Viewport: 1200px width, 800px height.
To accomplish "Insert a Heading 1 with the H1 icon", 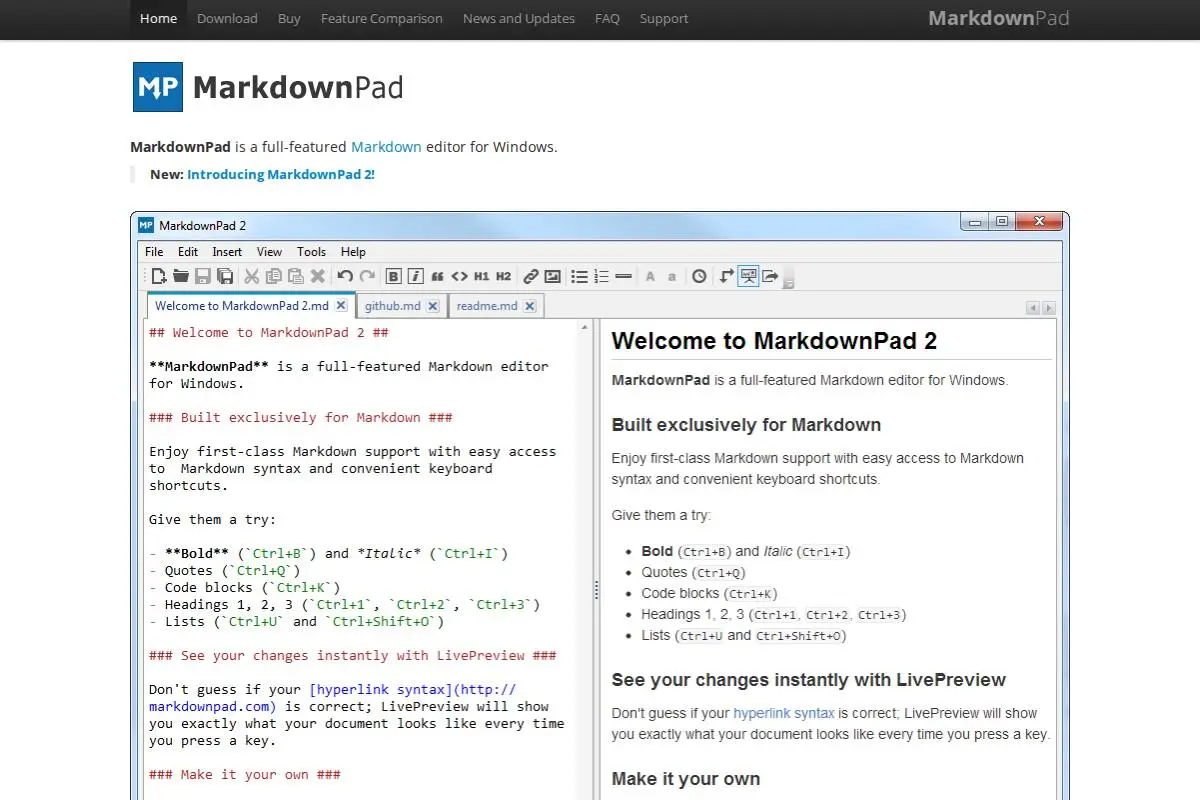I will click(481, 276).
